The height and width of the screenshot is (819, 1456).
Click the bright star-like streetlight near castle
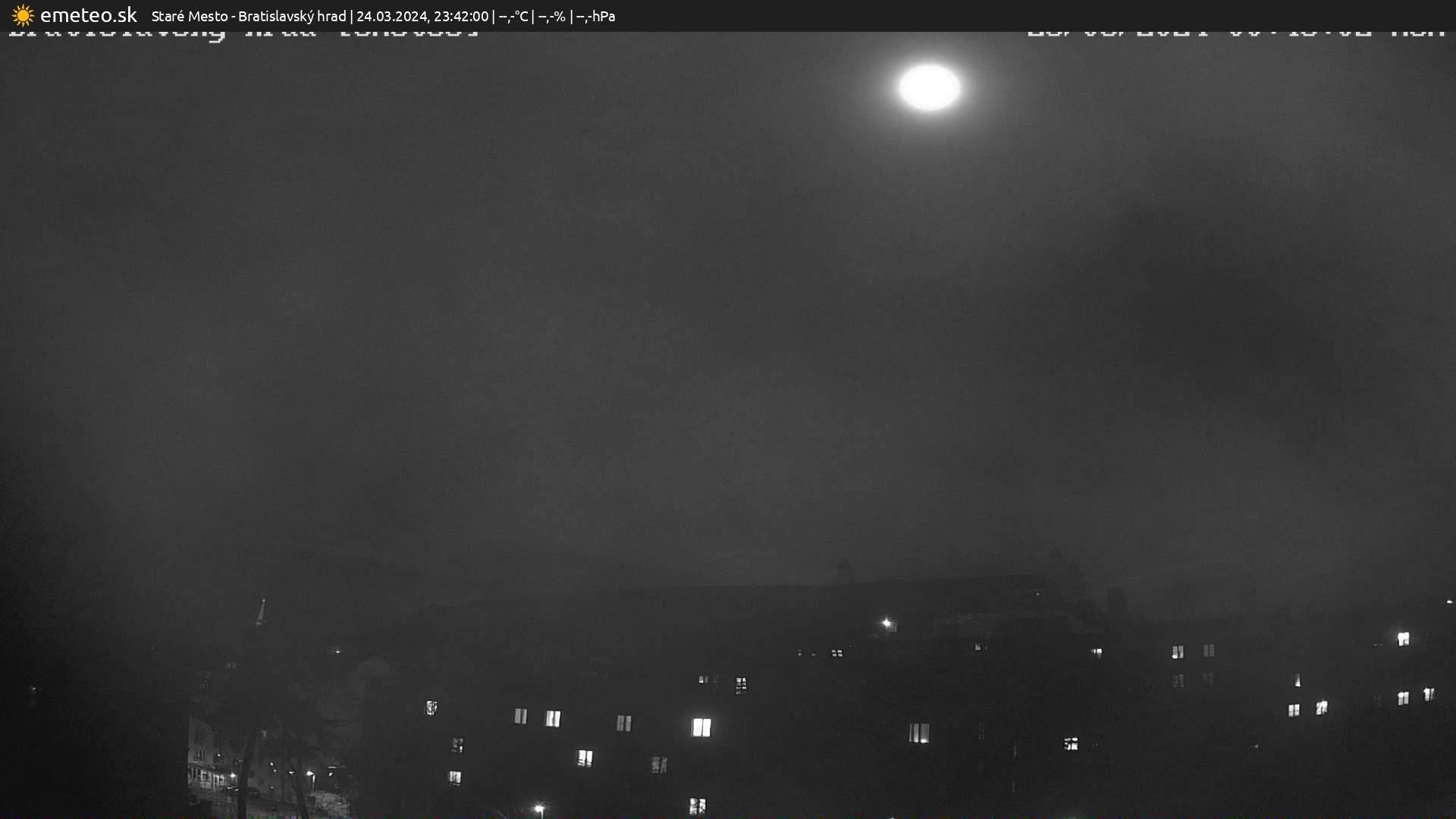click(x=886, y=623)
